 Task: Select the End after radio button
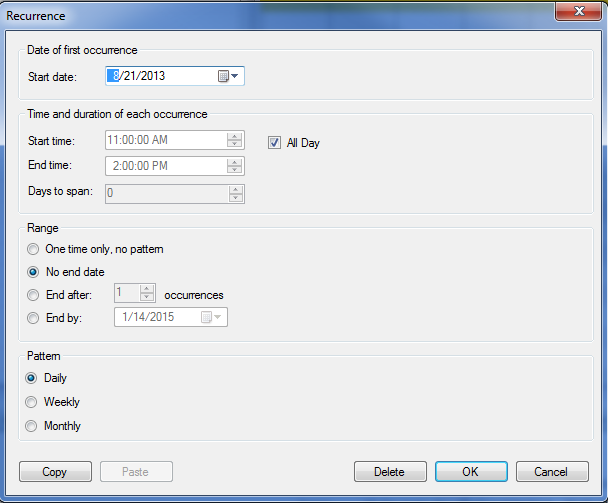tap(33, 295)
